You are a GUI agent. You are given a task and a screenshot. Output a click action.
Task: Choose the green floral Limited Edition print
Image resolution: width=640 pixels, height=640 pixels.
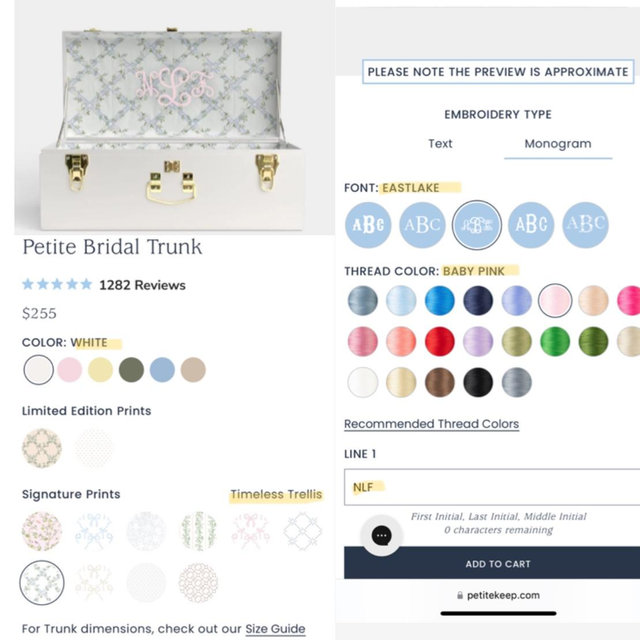click(42, 448)
